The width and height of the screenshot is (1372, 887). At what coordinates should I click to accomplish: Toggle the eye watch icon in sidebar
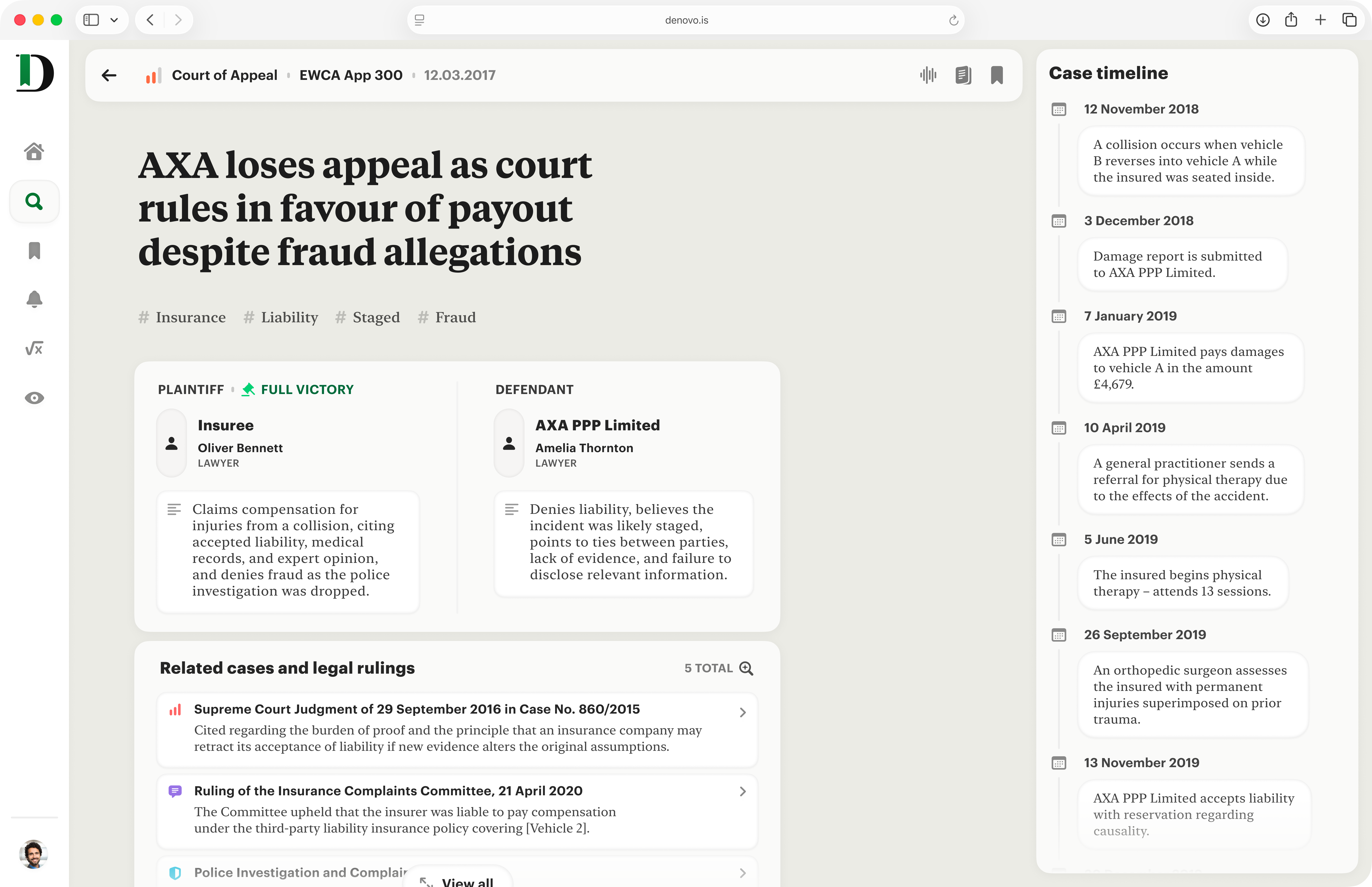click(34, 398)
